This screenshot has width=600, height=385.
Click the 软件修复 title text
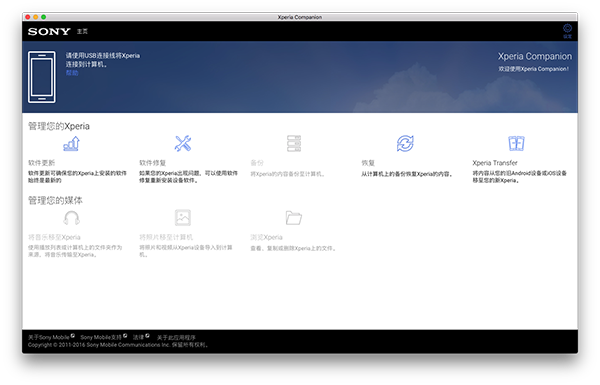153,163
